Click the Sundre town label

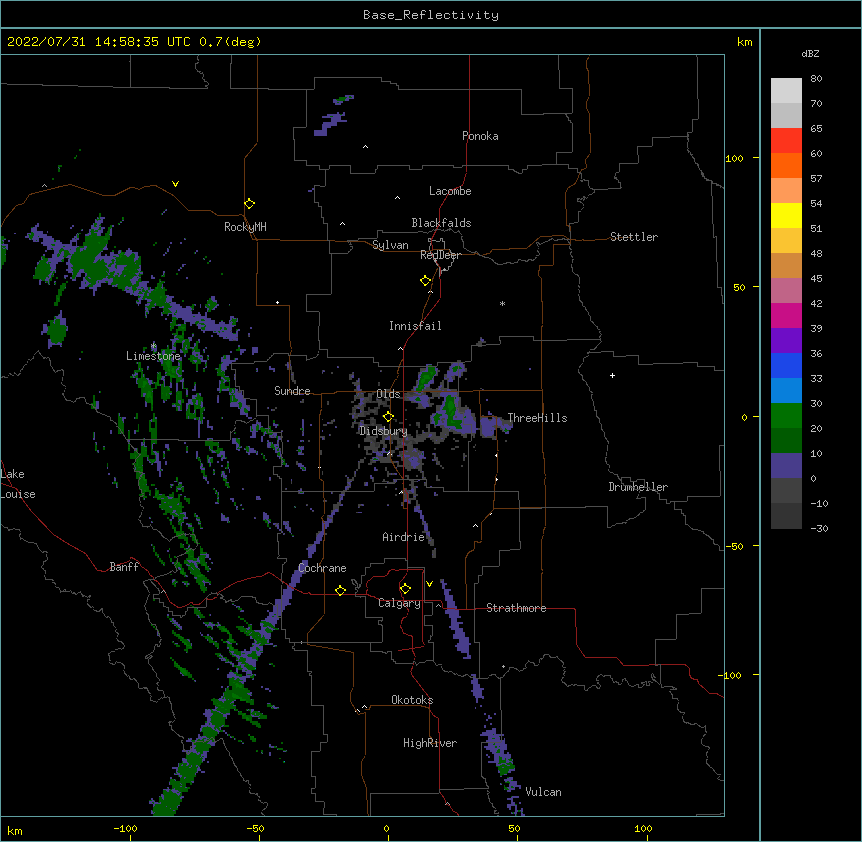point(292,391)
